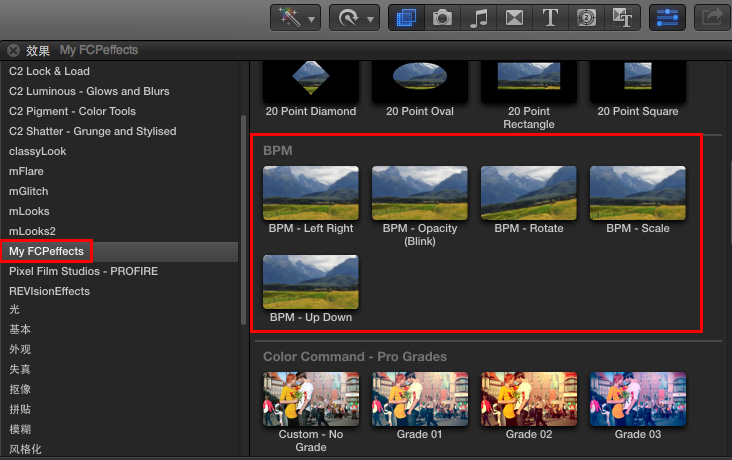Click the 20 Point Rectangle effect thumbnail

528,80
